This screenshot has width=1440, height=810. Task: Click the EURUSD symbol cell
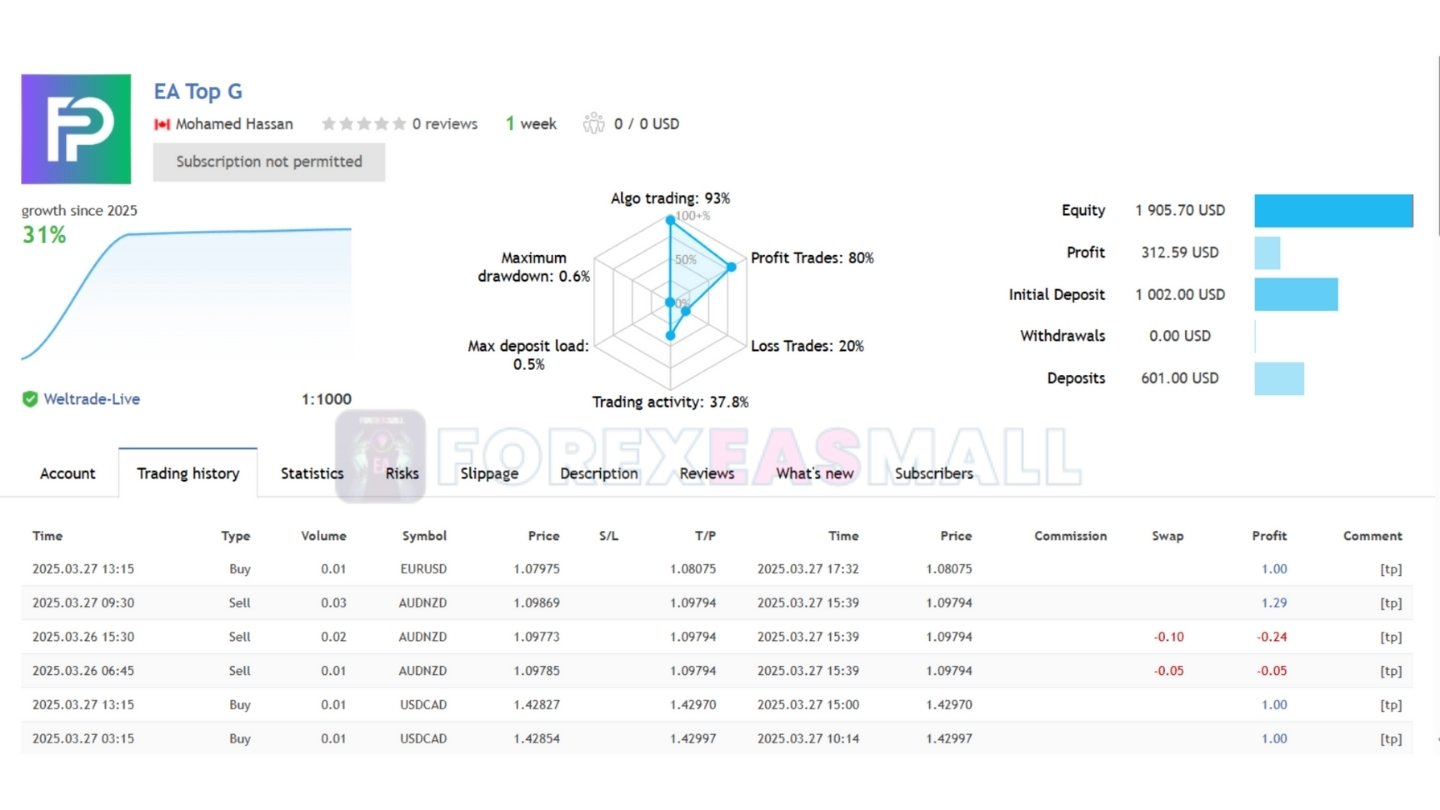424,569
